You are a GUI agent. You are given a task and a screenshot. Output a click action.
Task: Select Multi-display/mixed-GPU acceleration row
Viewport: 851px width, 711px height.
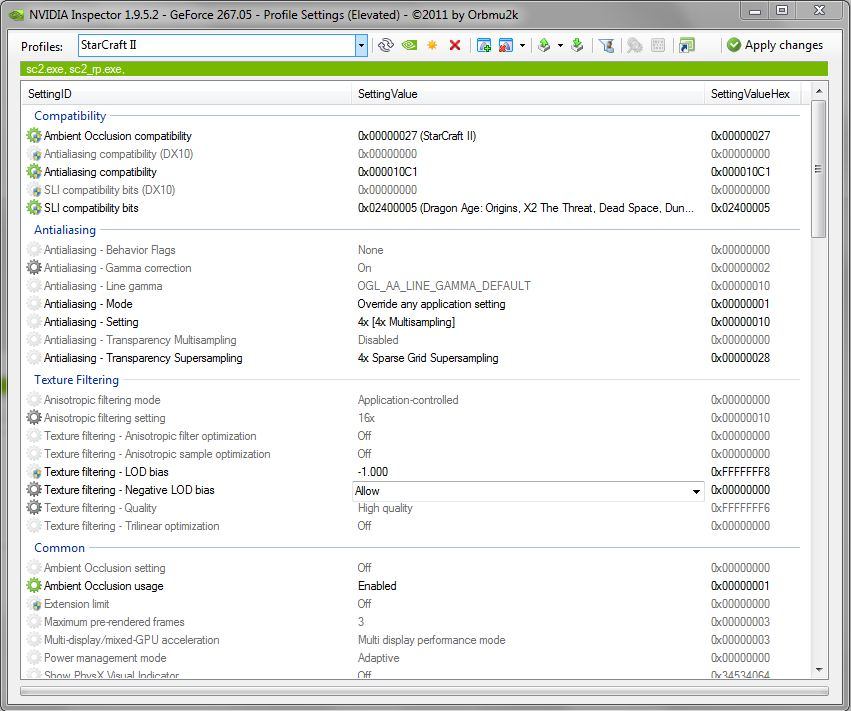click(412, 640)
